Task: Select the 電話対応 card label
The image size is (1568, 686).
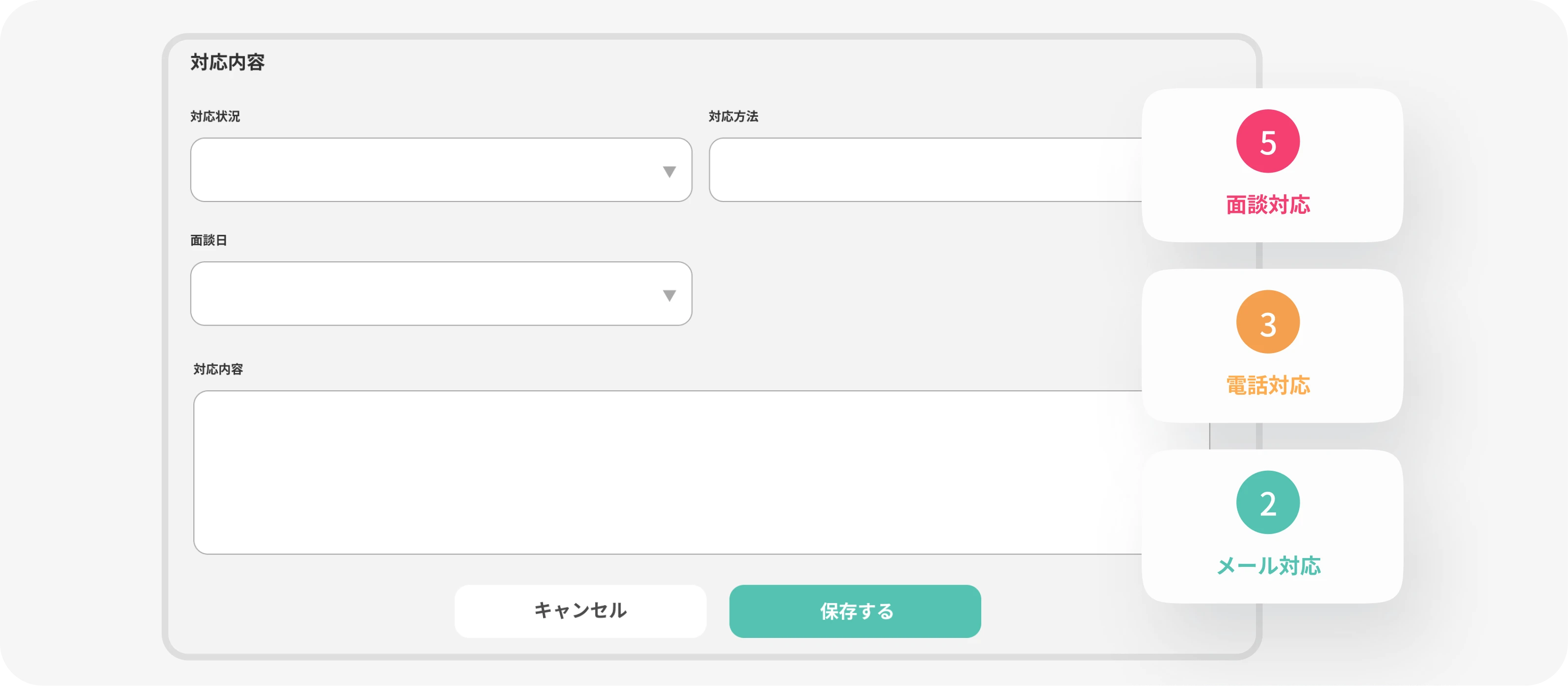Action: (1268, 385)
